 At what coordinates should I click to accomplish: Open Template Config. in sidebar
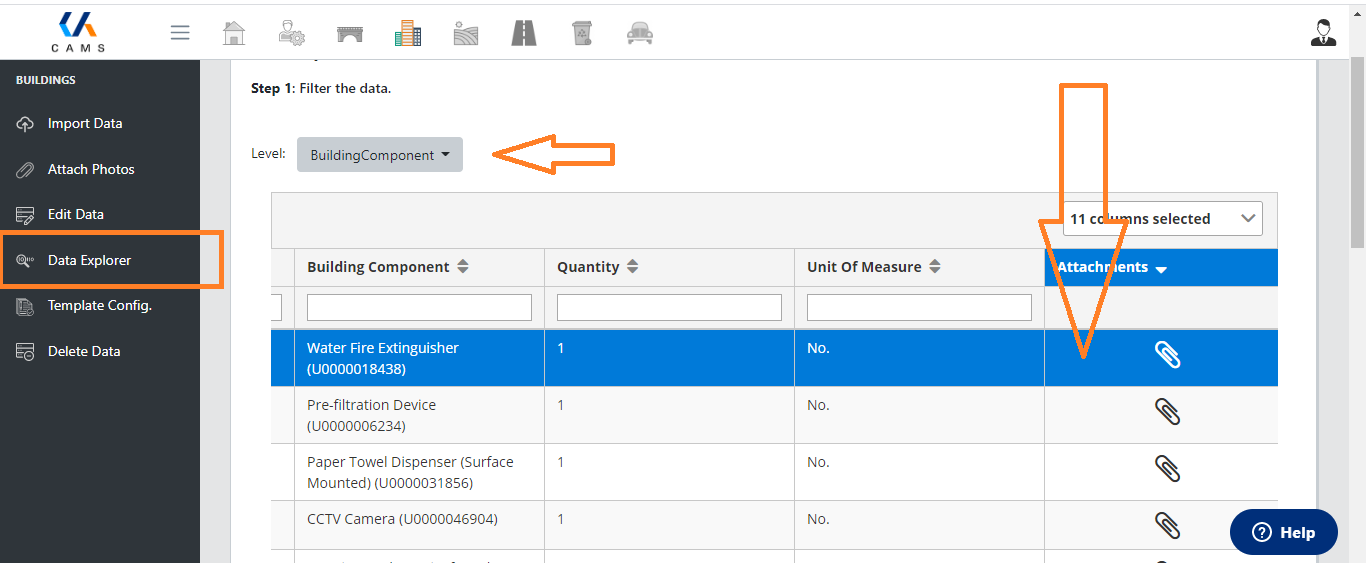(x=99, y=305)
